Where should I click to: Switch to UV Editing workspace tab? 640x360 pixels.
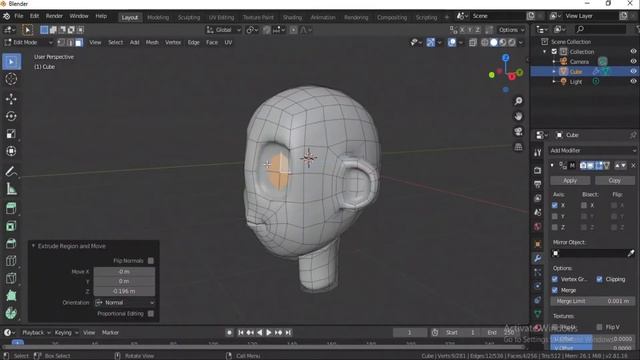click(x=221, y=18)
